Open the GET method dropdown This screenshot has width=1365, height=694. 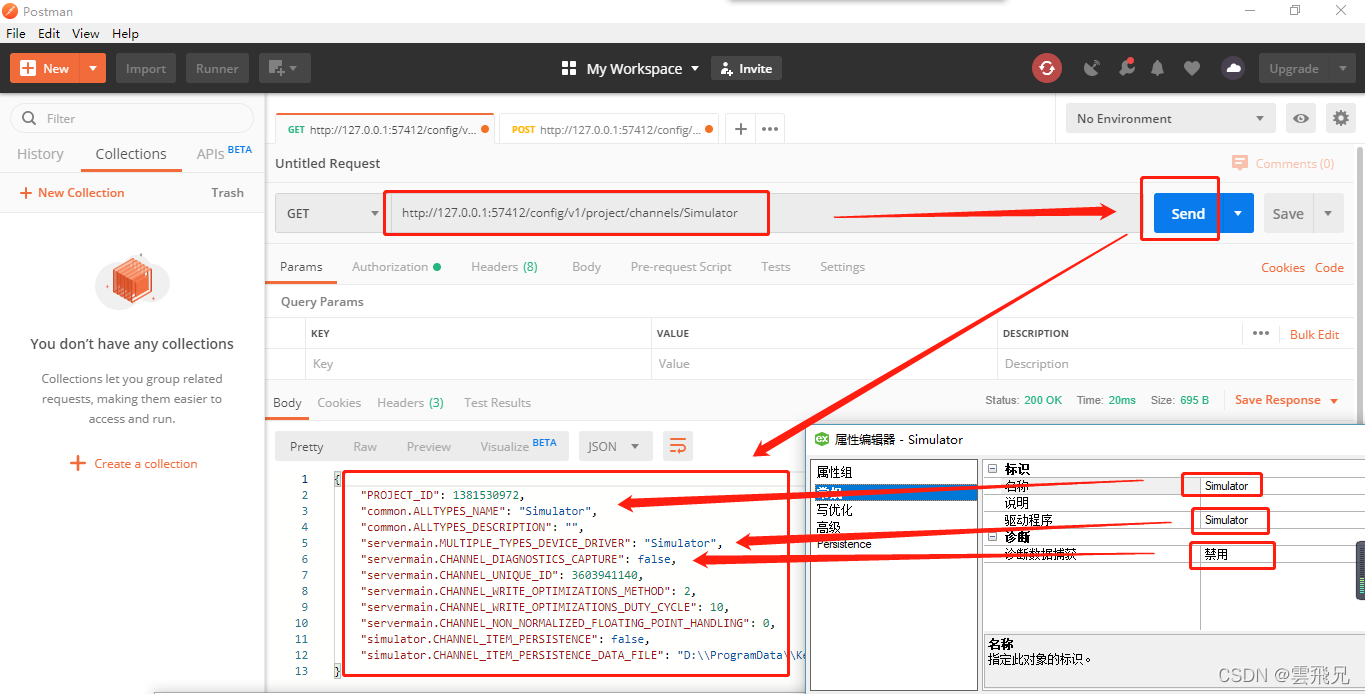pyautogui.click(x=328, y=213)
